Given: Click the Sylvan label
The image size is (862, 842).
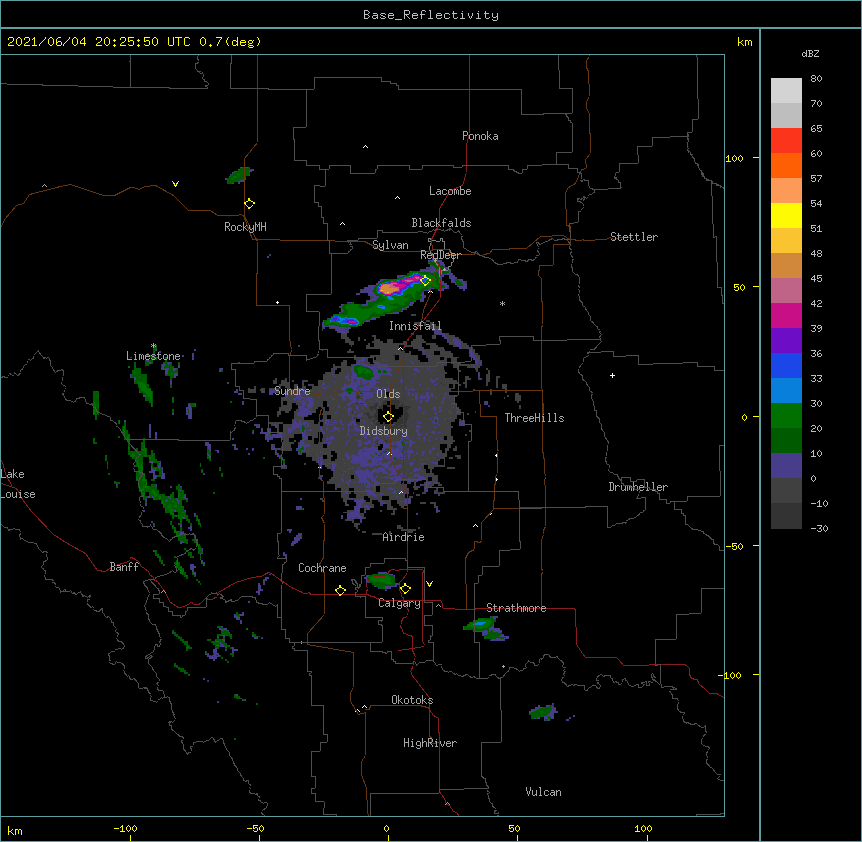Looking at the screenshot, I should click(x=390, y=245).
